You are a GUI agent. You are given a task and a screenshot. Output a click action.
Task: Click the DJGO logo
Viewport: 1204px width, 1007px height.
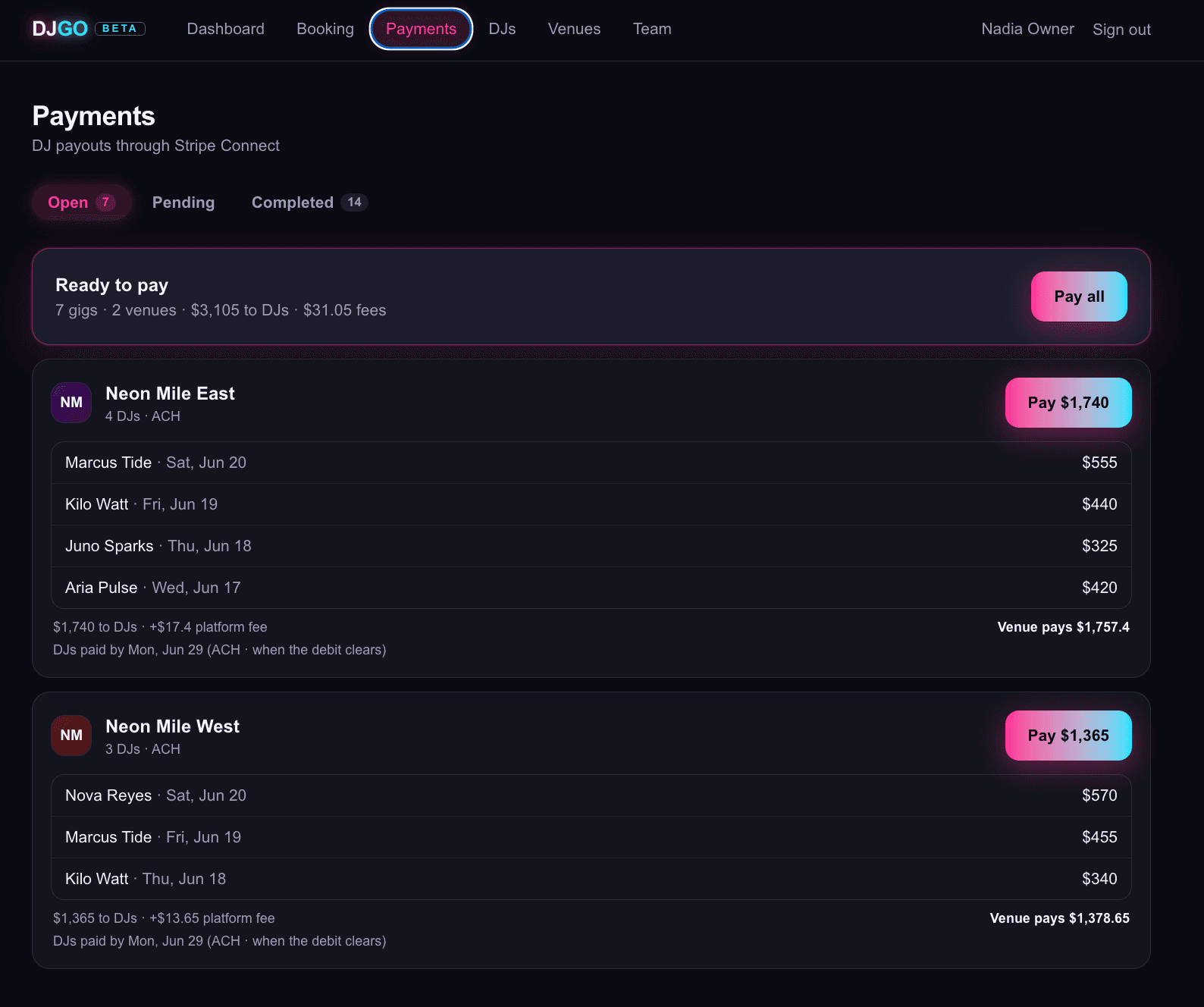click(60, 29)
